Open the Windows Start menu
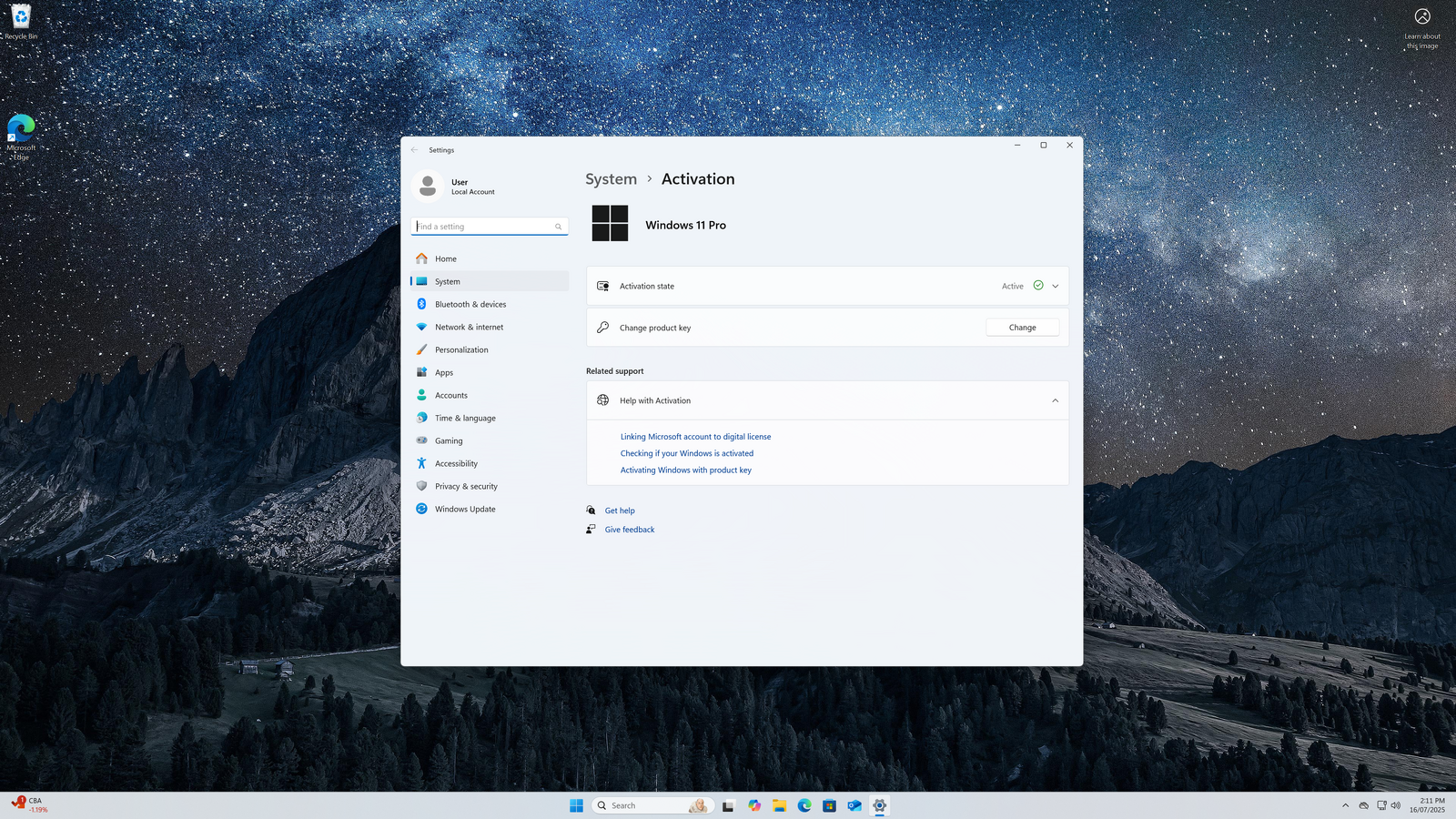Viewport: 1456px width, 819px height. [x=576, y=805]
